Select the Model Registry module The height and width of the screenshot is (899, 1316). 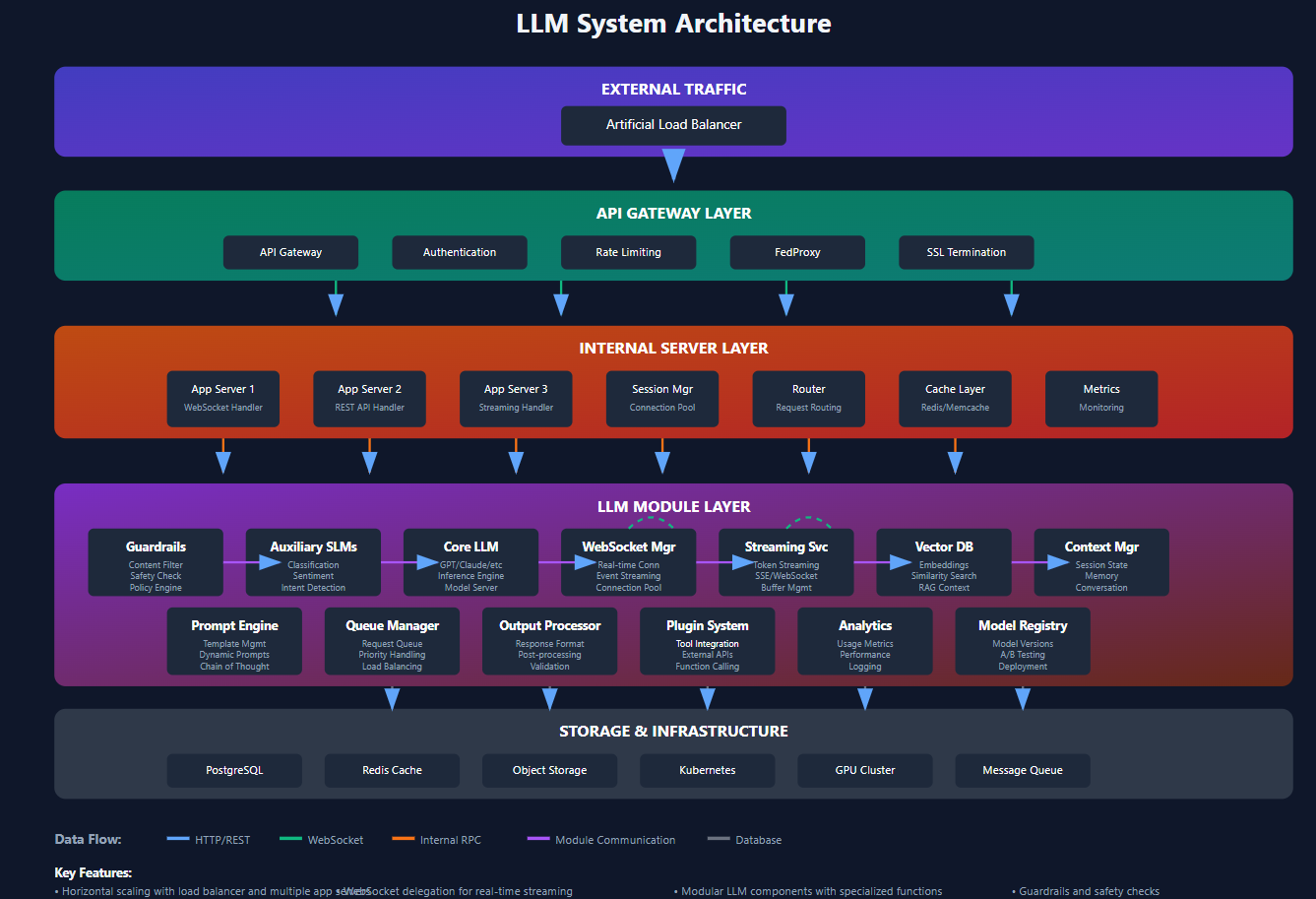(x=1022, y=641)
